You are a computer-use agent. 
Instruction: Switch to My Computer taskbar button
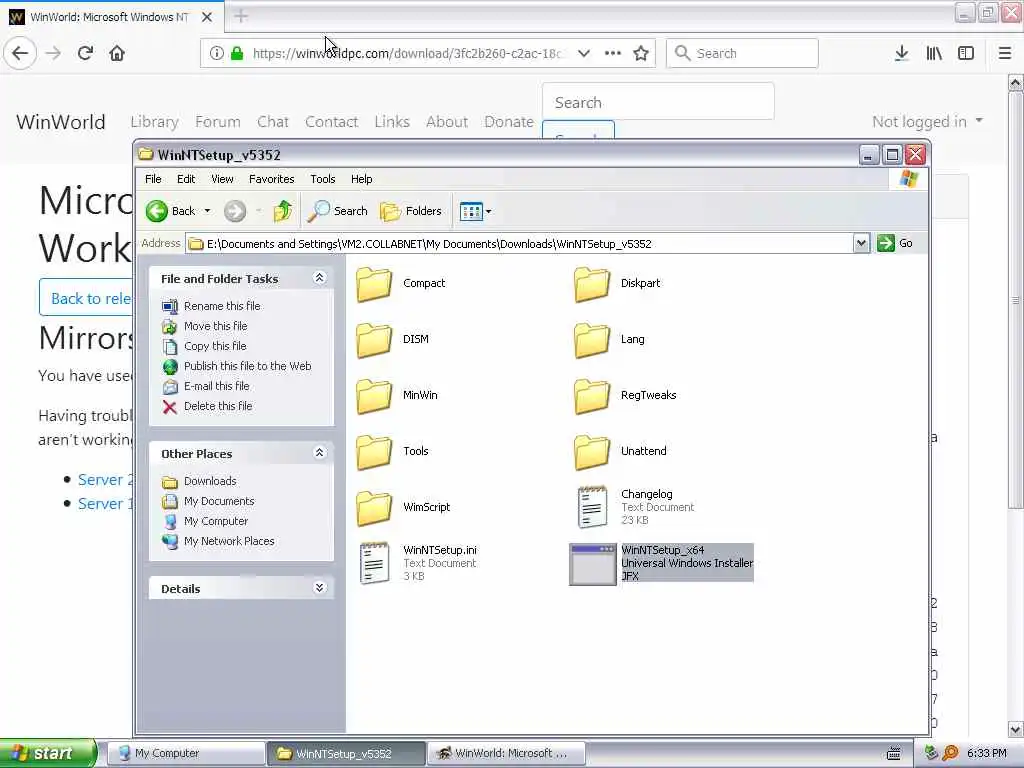pyautogui.click(x=185, y=753)
